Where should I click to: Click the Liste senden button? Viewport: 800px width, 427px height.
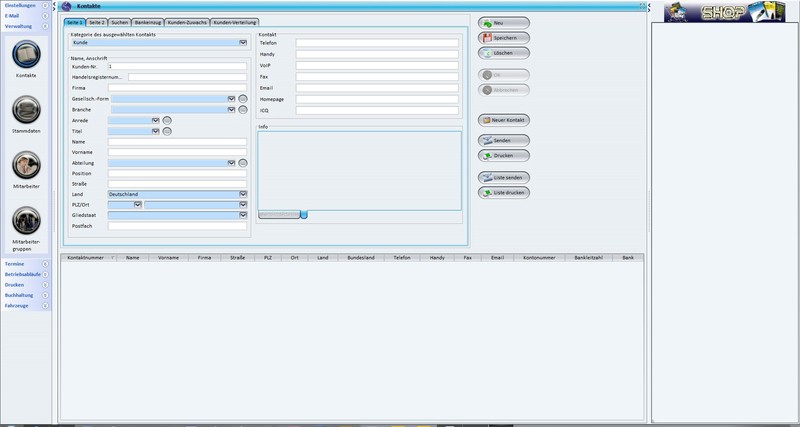(504, 178)
